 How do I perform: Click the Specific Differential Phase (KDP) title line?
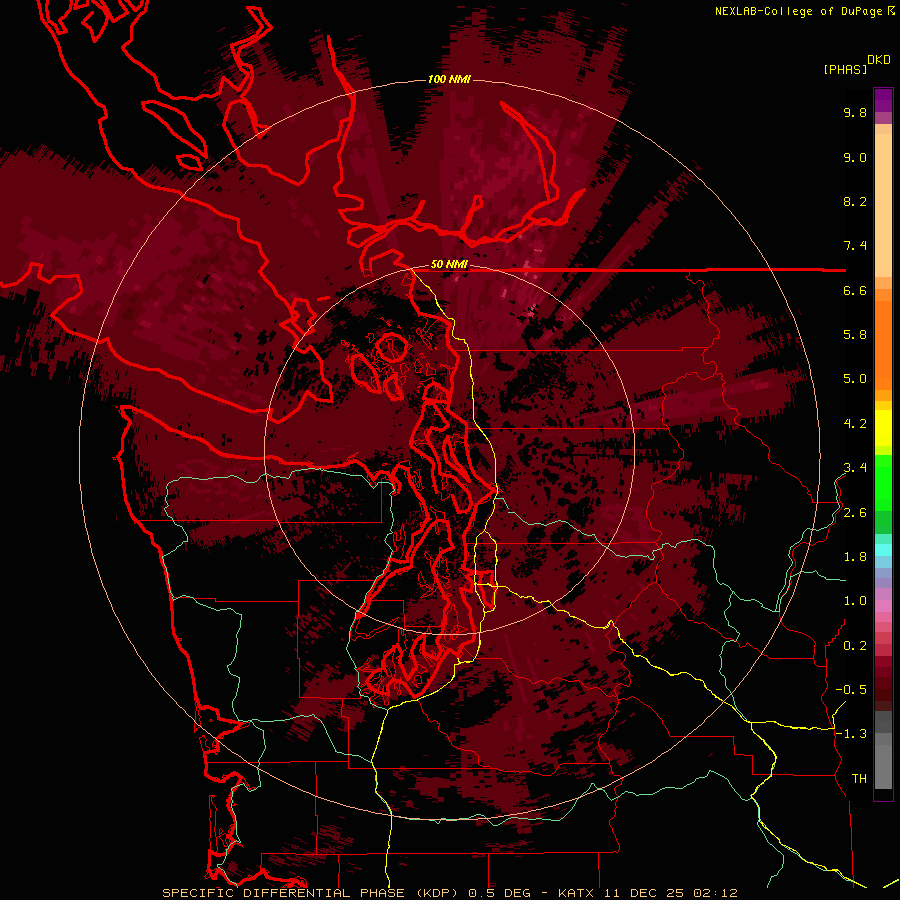point(449,893)
